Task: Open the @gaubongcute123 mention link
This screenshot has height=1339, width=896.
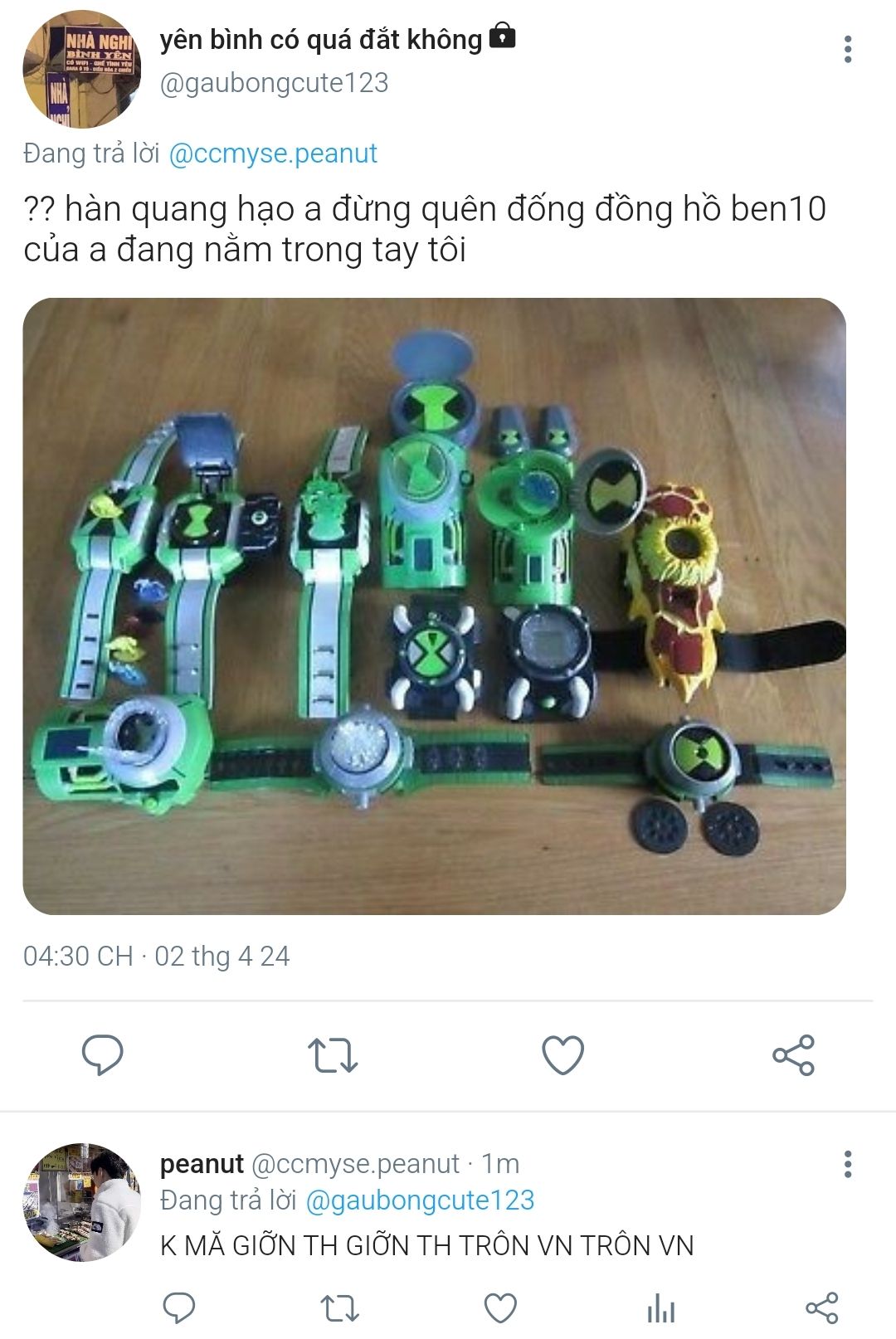Action: tap(420, 1200)
